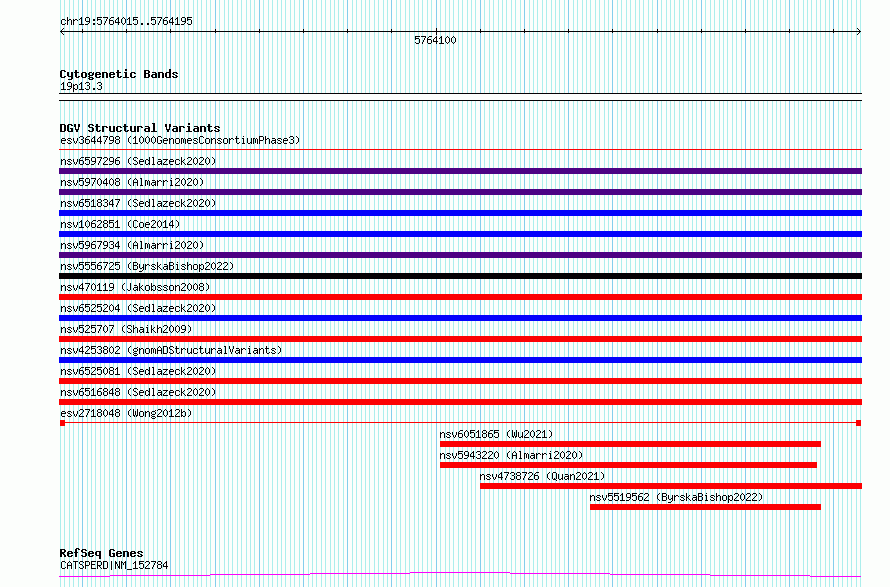The height and width of the screenshot is (587, 890).
Task: Click the chr19:5764015..5764195 coordinate label
Action: click(126, 21)
